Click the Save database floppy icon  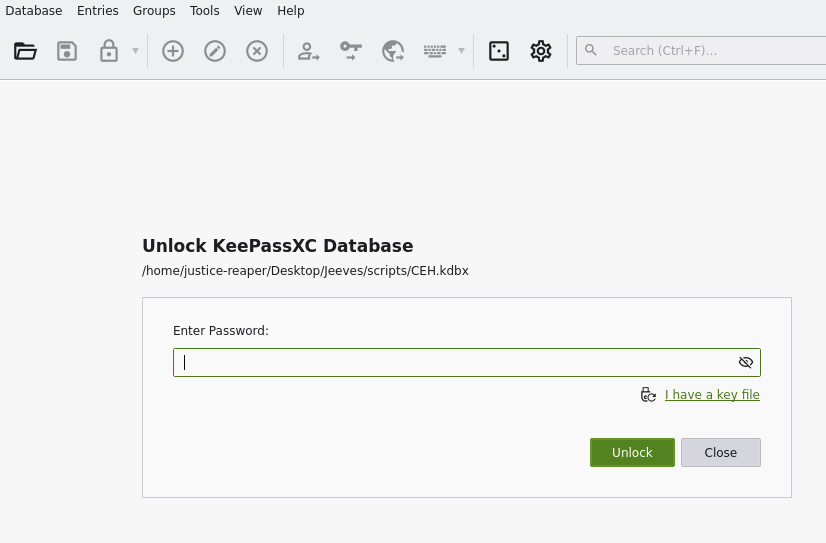tap(67, 51)
